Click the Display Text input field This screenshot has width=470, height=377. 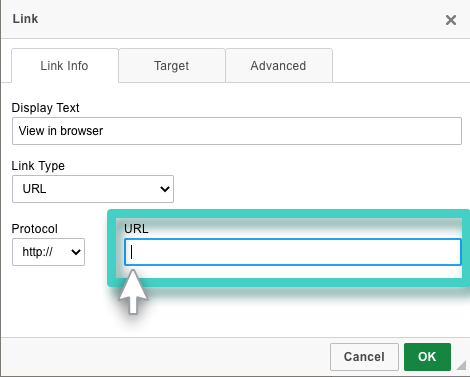pyautogui.click(x=237, y=131)
